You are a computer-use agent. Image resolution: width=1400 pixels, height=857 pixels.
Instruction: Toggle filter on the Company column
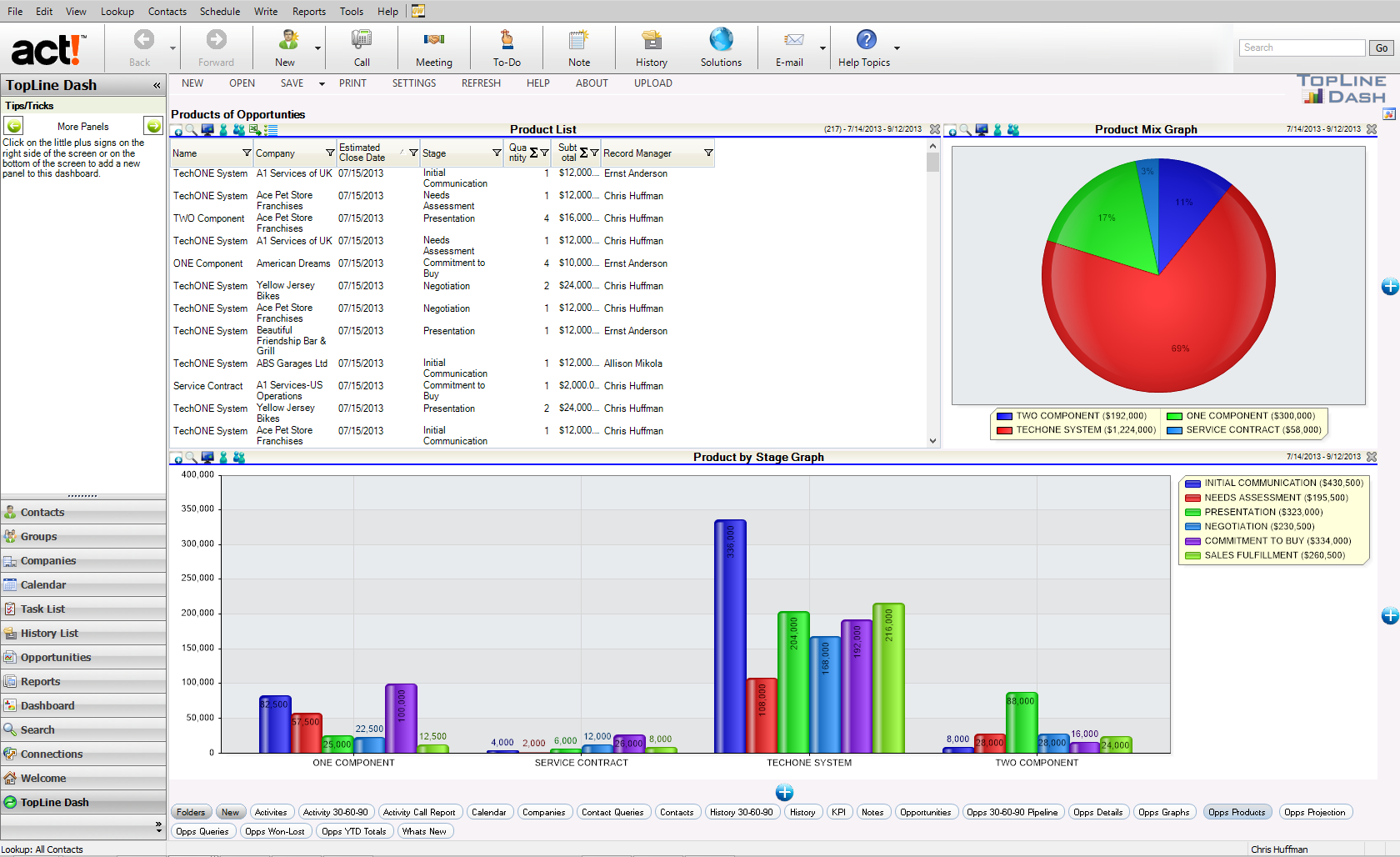pyautogui.click(x=330, y=153)
